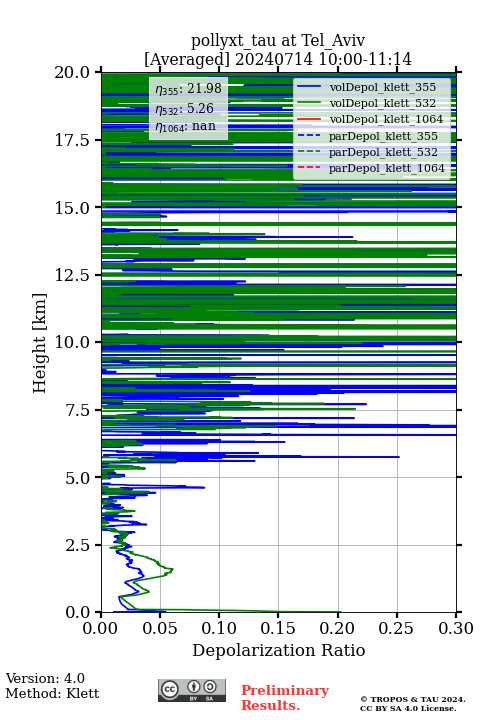The image size is (480, 720).
Task: Click the BY attribution person icon
Action: (x=194, y=687)
